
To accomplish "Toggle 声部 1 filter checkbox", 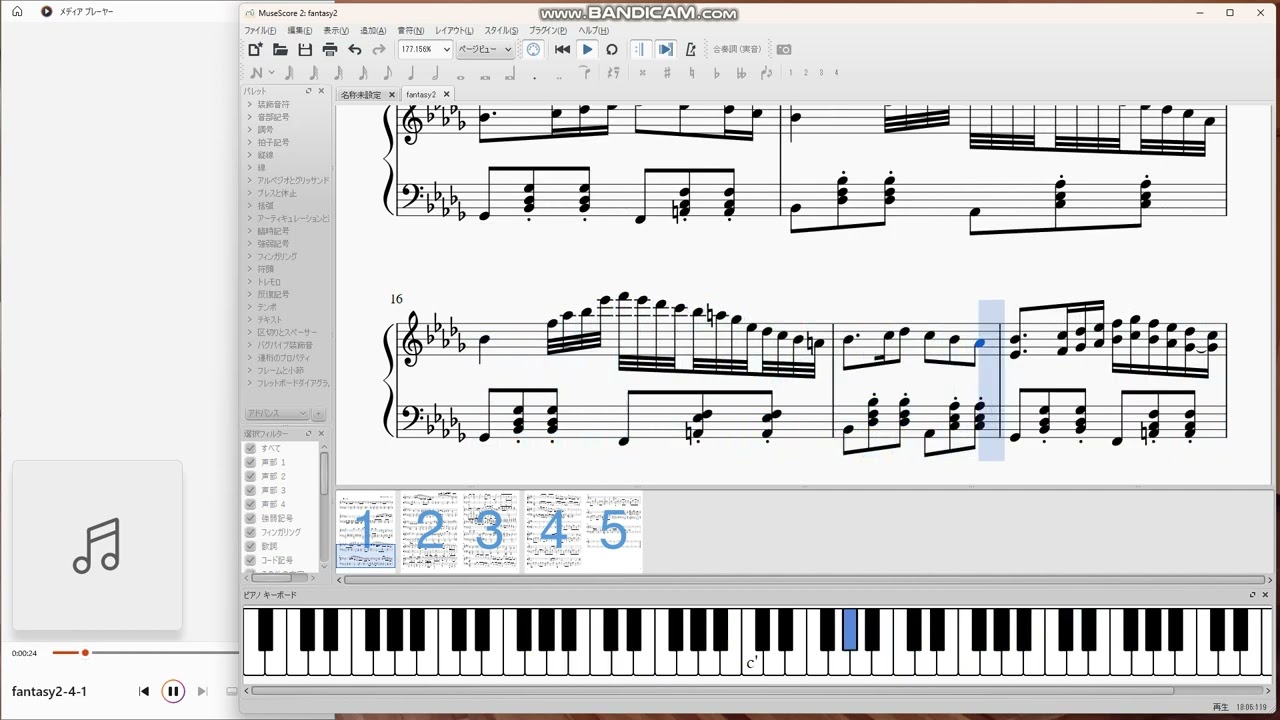I will (x=251, y=462).
